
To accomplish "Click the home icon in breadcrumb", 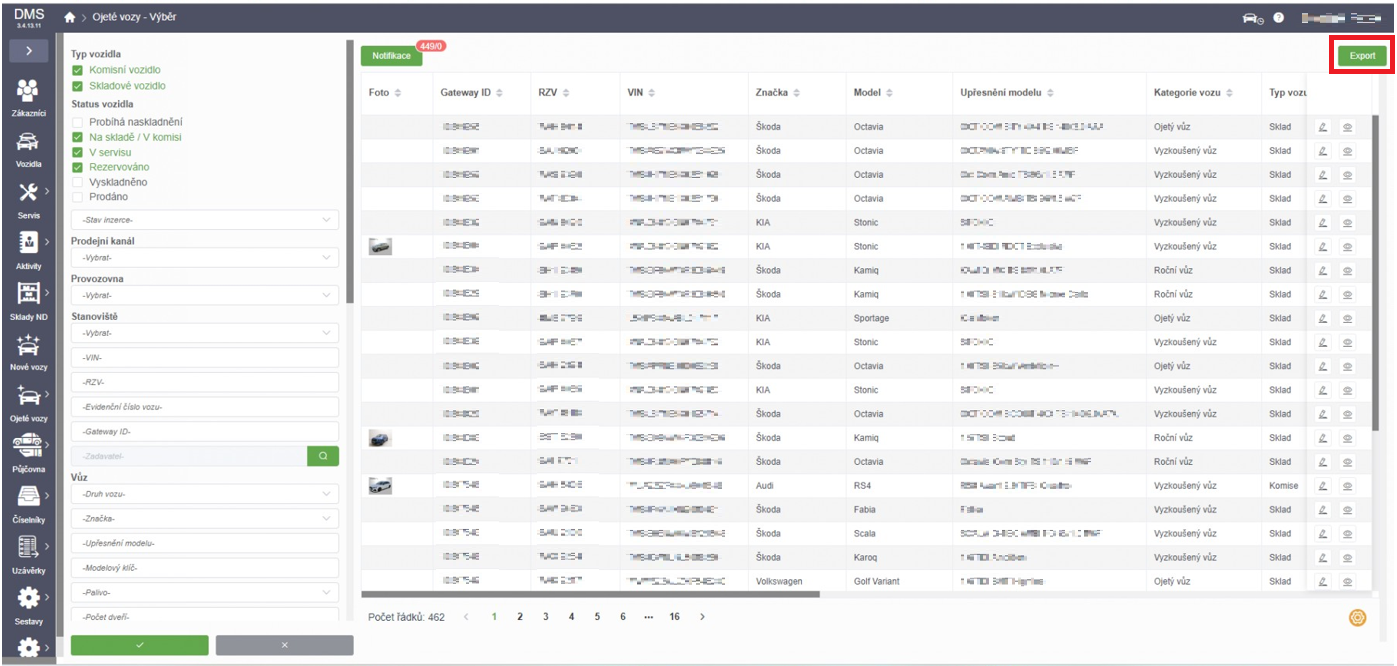I will click(x=70, y=17).
